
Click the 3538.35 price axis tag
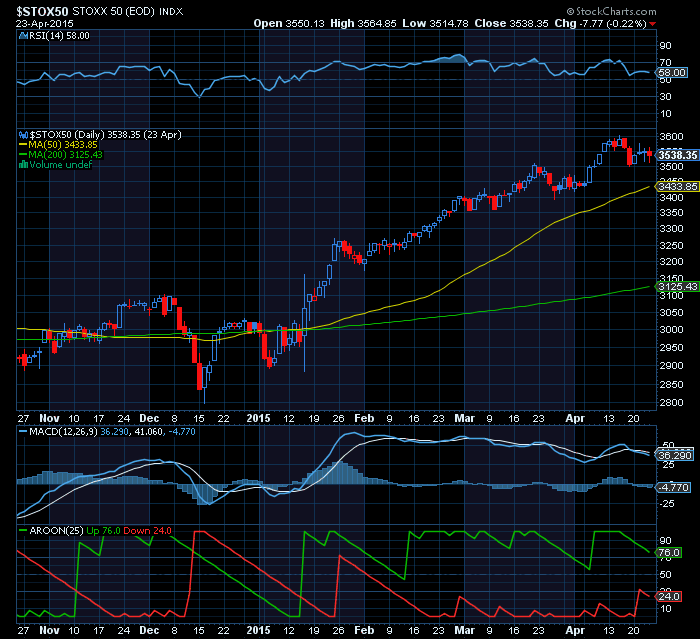point(677,155)
